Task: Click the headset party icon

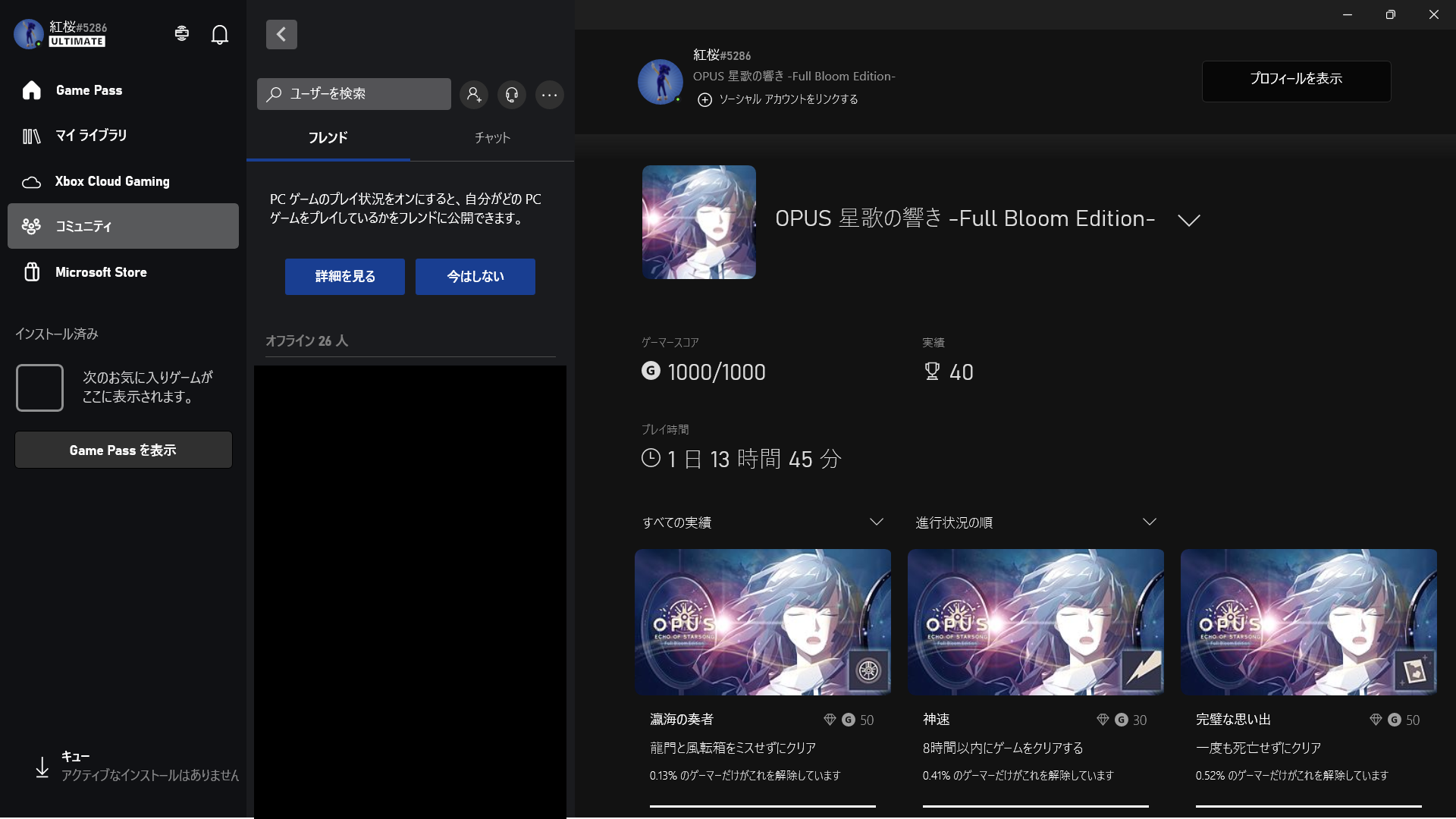Action: coord(512,95)
